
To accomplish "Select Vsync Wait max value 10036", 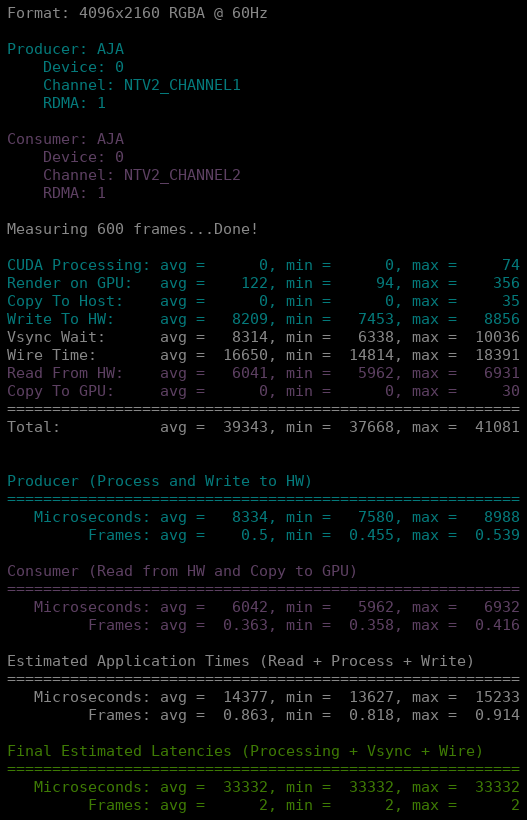I will pos(497,337).
